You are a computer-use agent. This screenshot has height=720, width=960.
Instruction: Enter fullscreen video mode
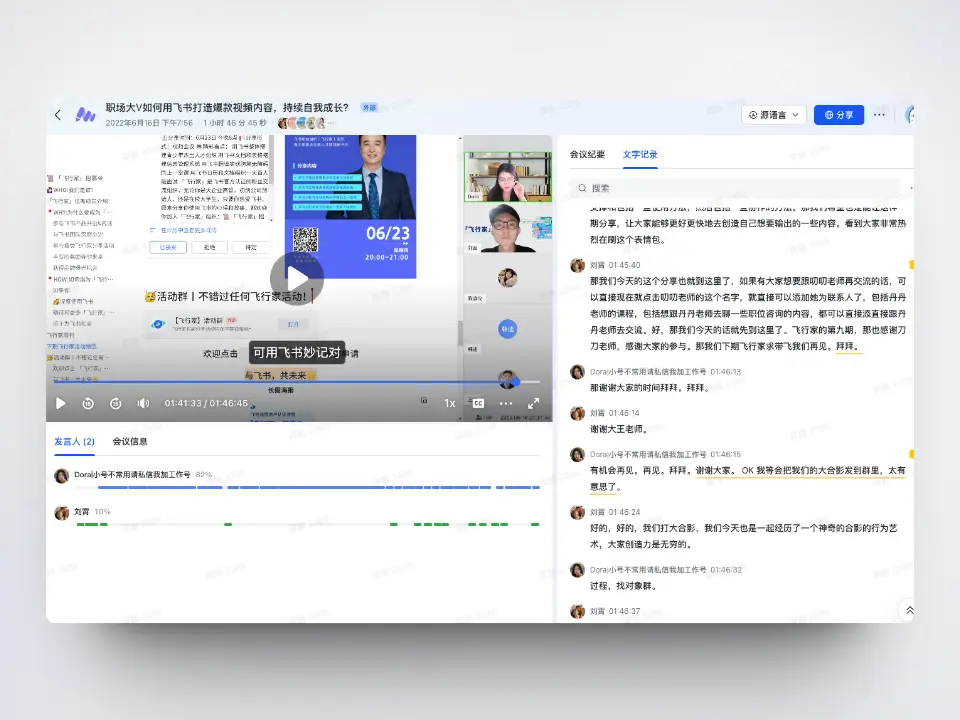pos(533,403)
